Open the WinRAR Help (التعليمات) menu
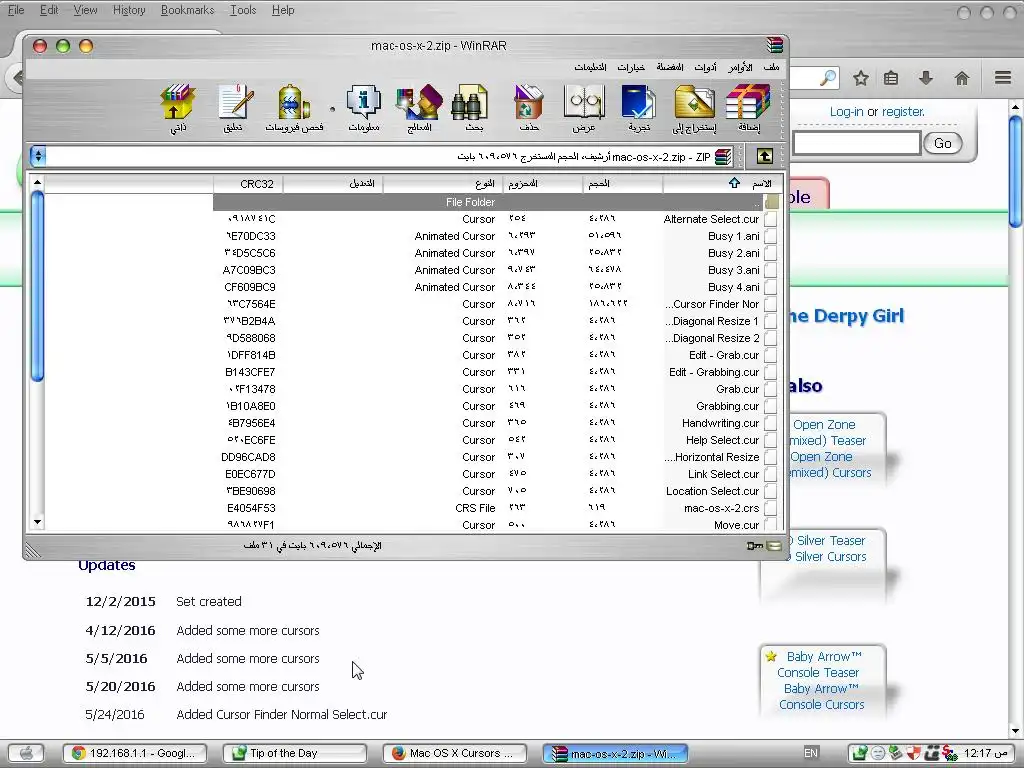Image resolution: width=1024 pixels, height=768 pixels. pyautogui.click(x=590, y=67)
